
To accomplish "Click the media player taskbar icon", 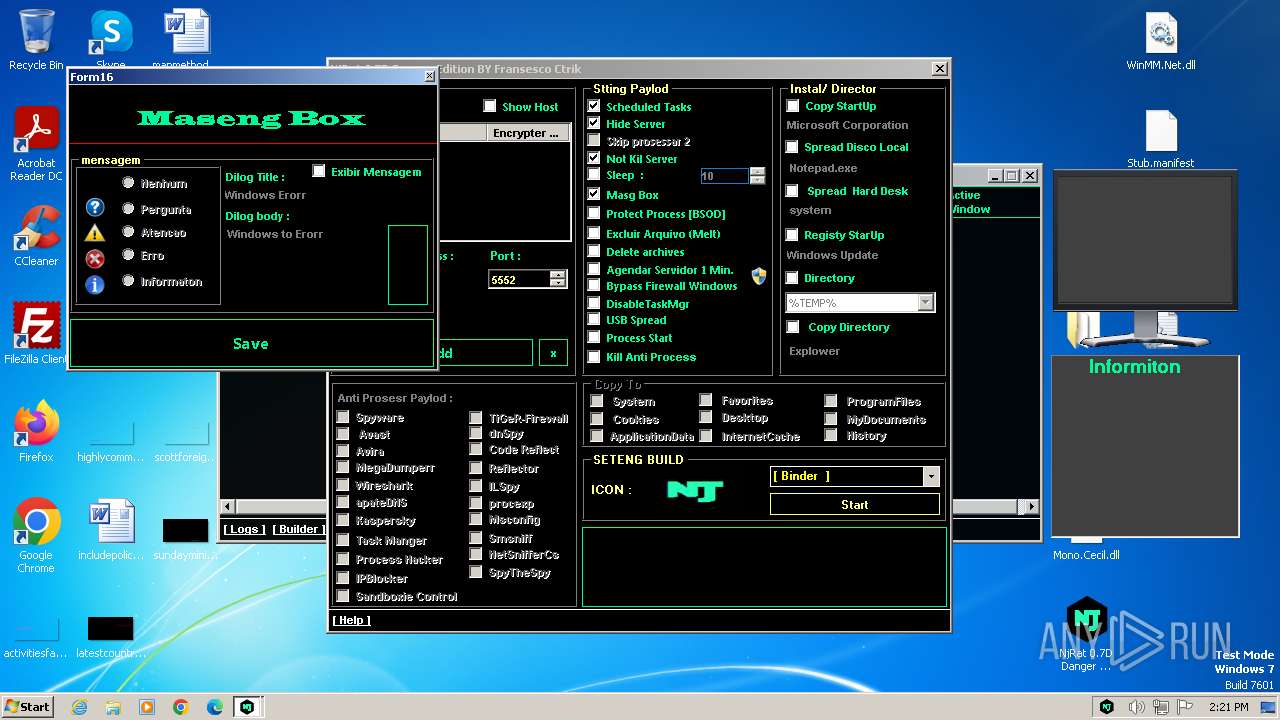I will click(x=147, y=707).
